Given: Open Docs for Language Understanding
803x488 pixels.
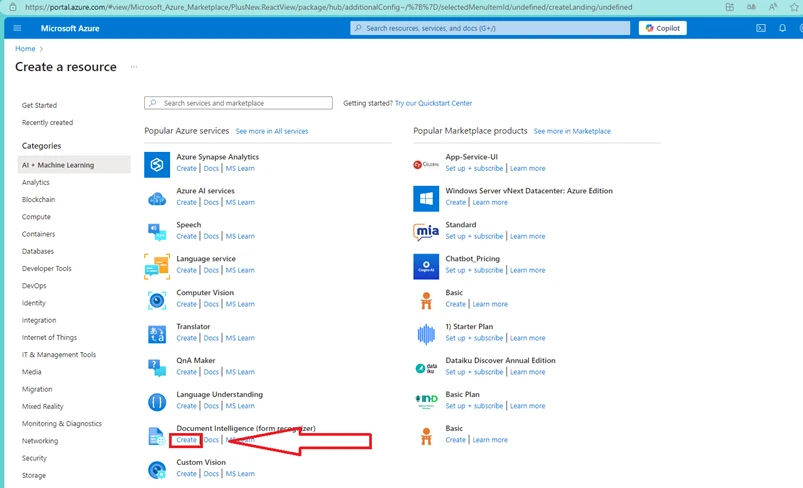Looking at the screenshot, I should pyautogui.click(x=211, y=406).
